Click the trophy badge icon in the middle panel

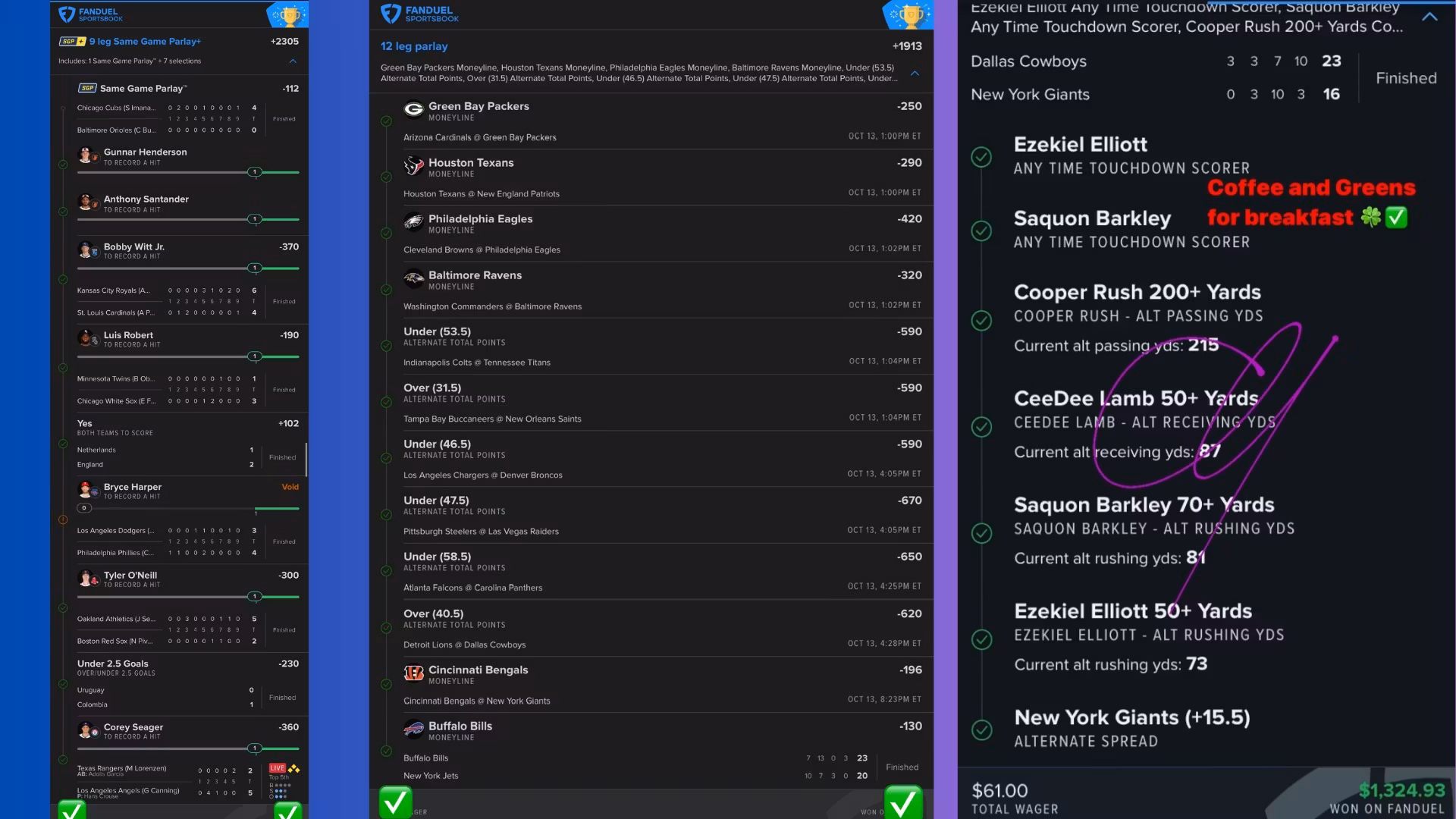pos(908,15)
